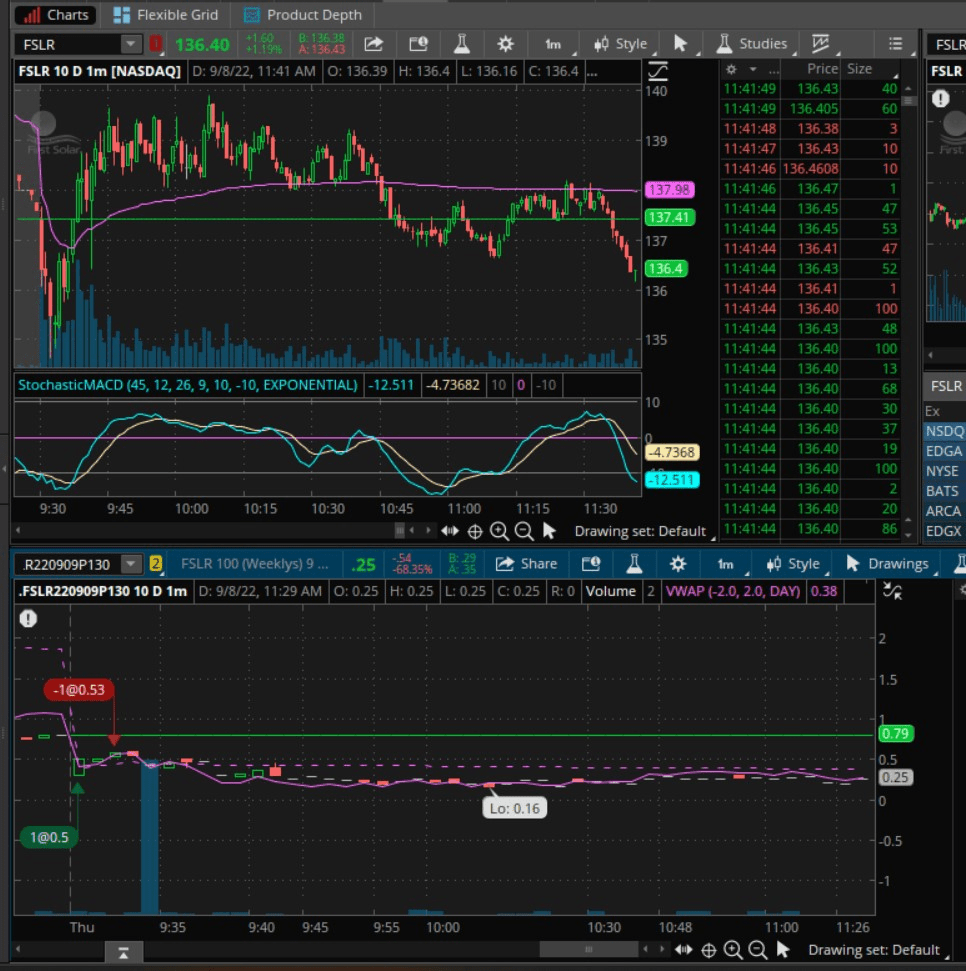
Task: Click the flask icon in the upper chart toolbar
Action: [461, 44]
